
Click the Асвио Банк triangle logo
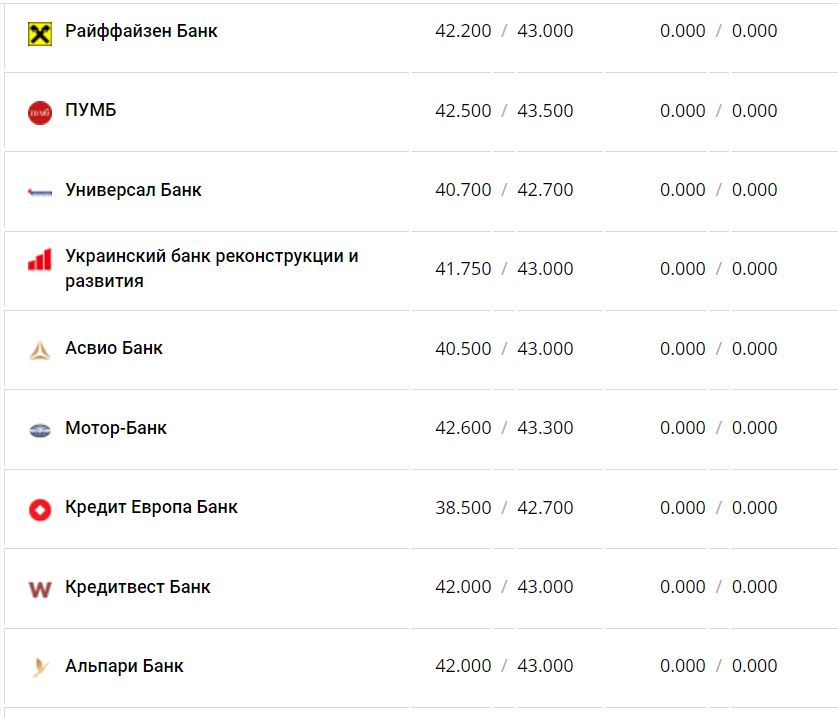click(x=39, y=350)
